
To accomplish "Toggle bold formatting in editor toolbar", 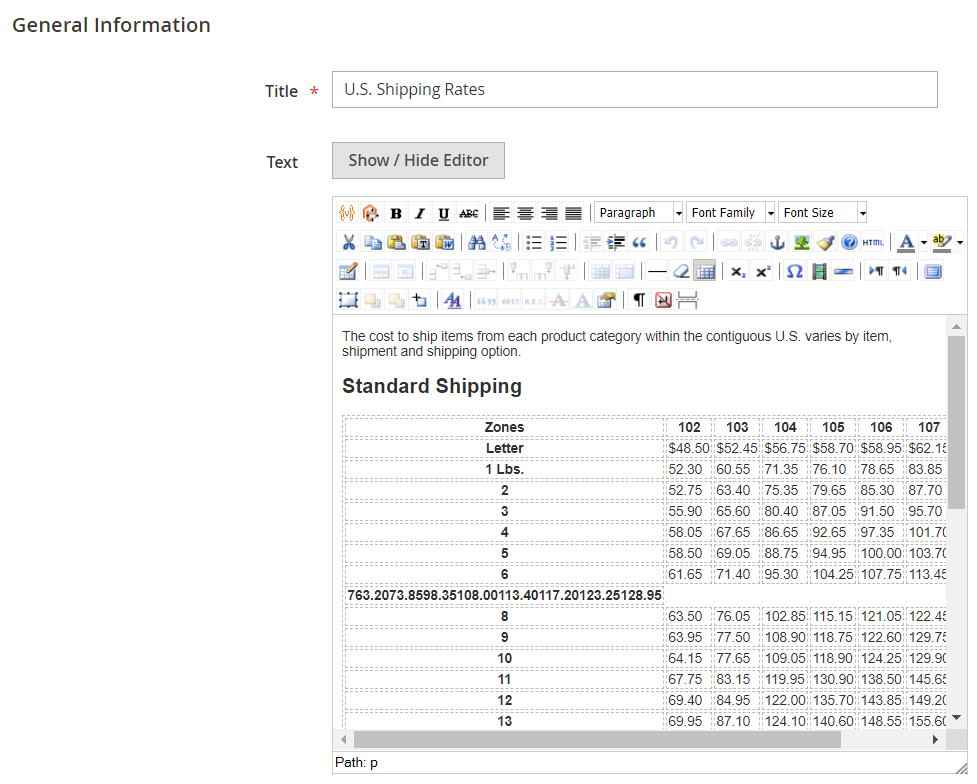I will click(396, 213).
